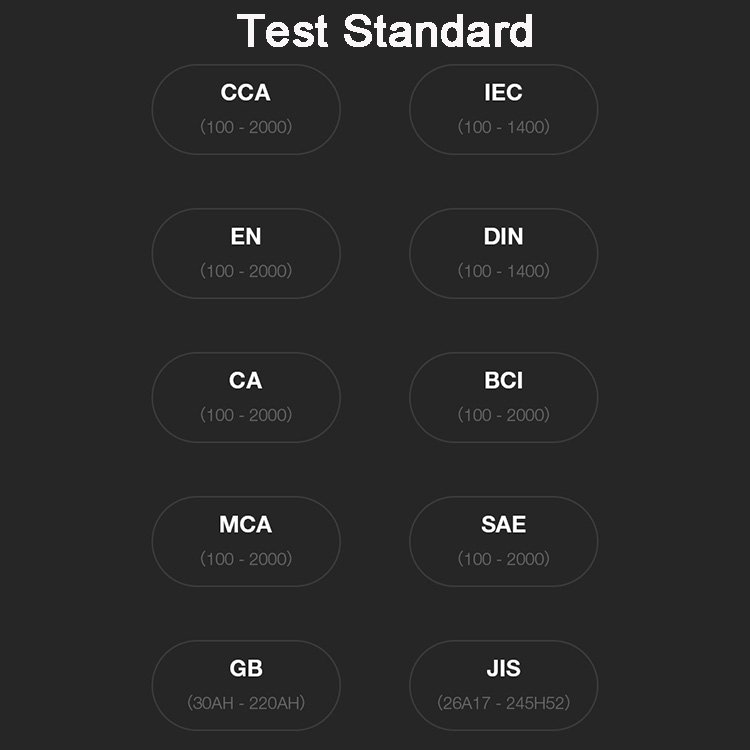750x750 pixels.
Task: Choose the IEC standard option
Action: point(503,110)
